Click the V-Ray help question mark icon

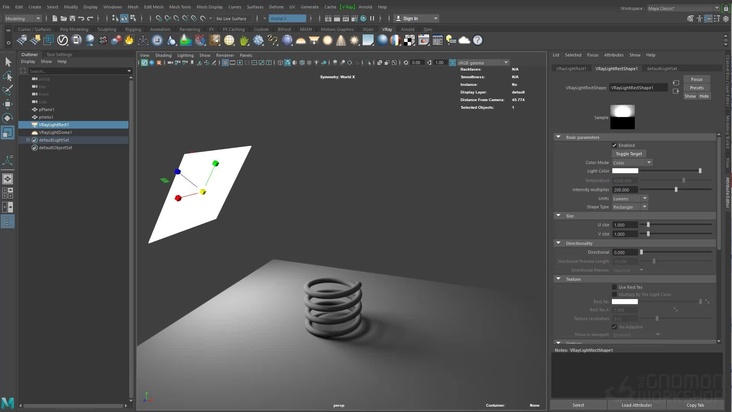tap(478, 40)
